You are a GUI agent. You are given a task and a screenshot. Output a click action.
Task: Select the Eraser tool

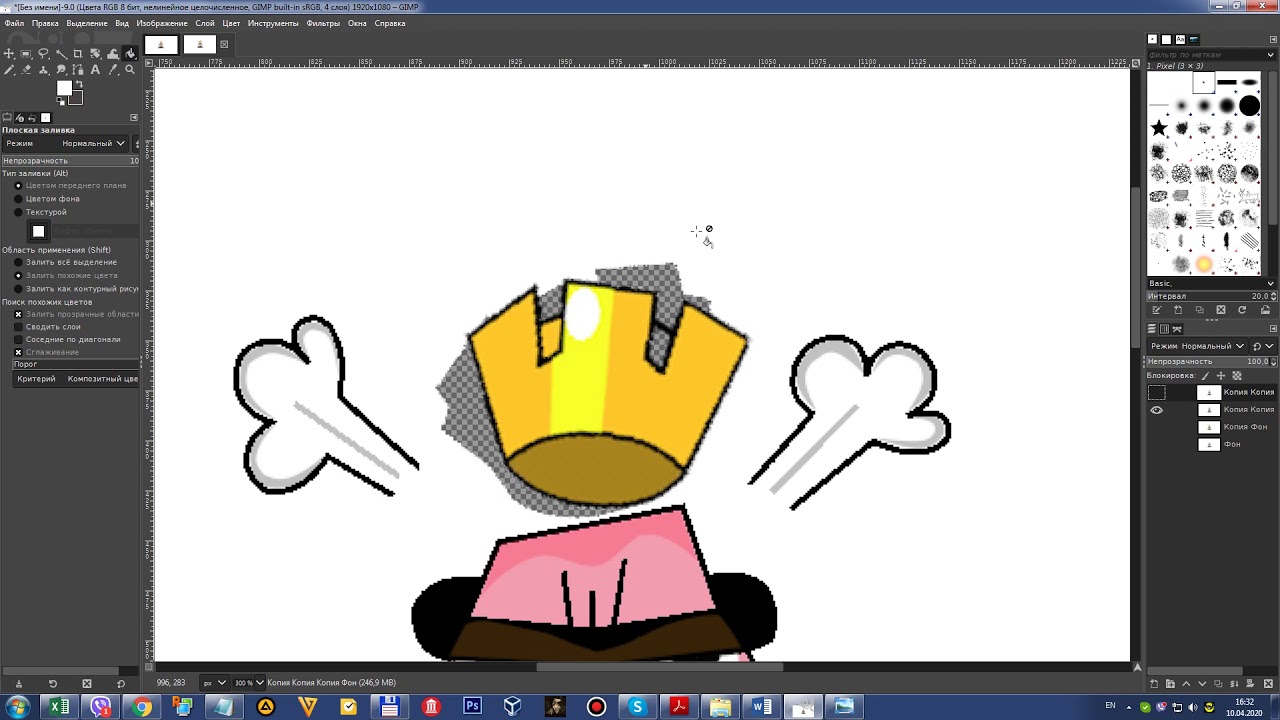[26, 70]
